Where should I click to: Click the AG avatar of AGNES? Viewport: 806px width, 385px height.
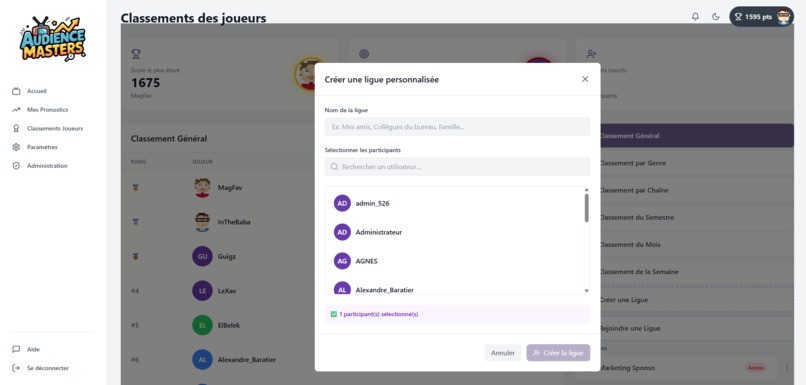coord(342,261)
